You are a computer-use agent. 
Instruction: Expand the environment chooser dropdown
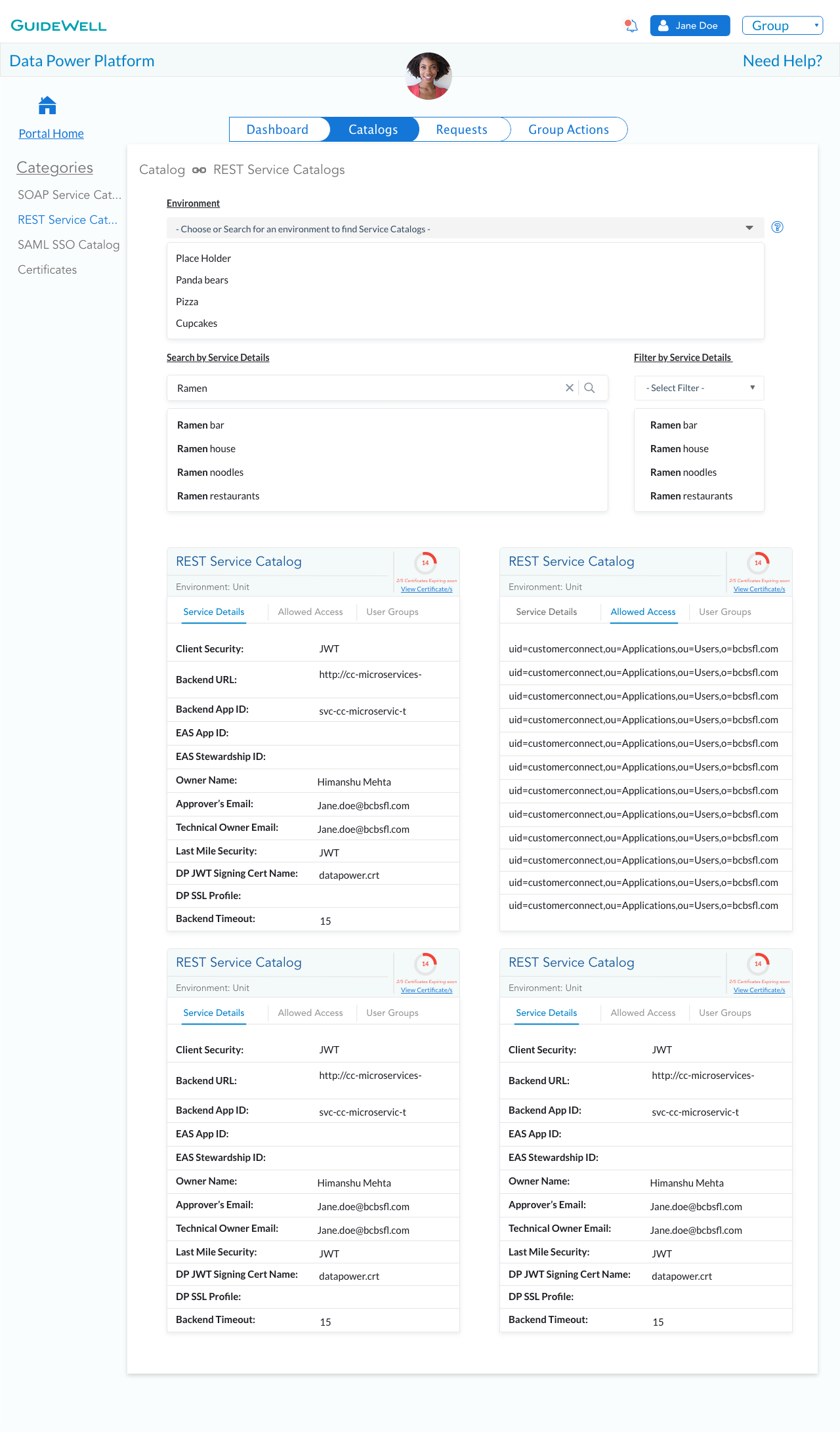pyautogui.click(x=465, y=228)
